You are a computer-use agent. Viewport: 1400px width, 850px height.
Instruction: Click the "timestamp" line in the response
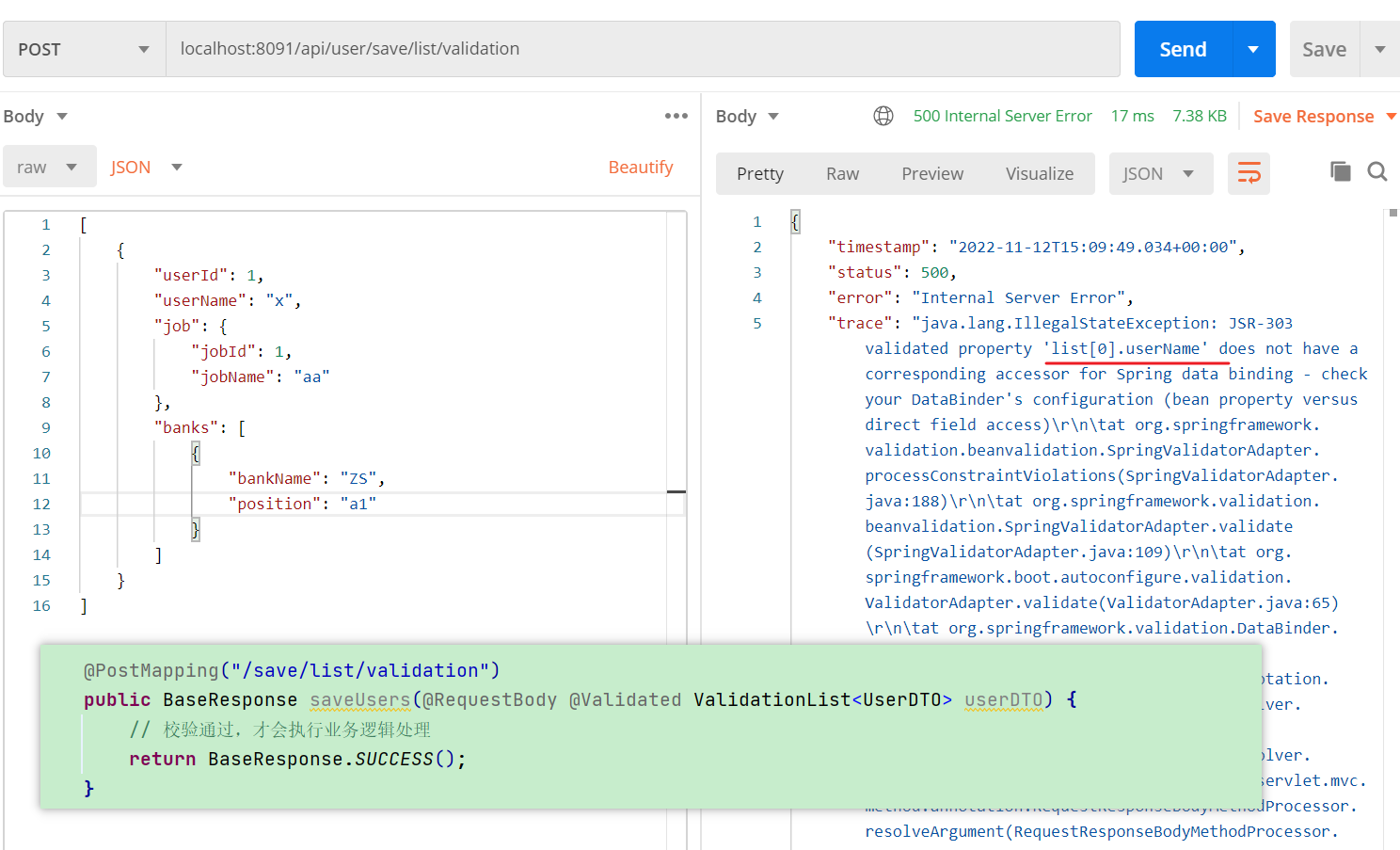pos(1036,247)
